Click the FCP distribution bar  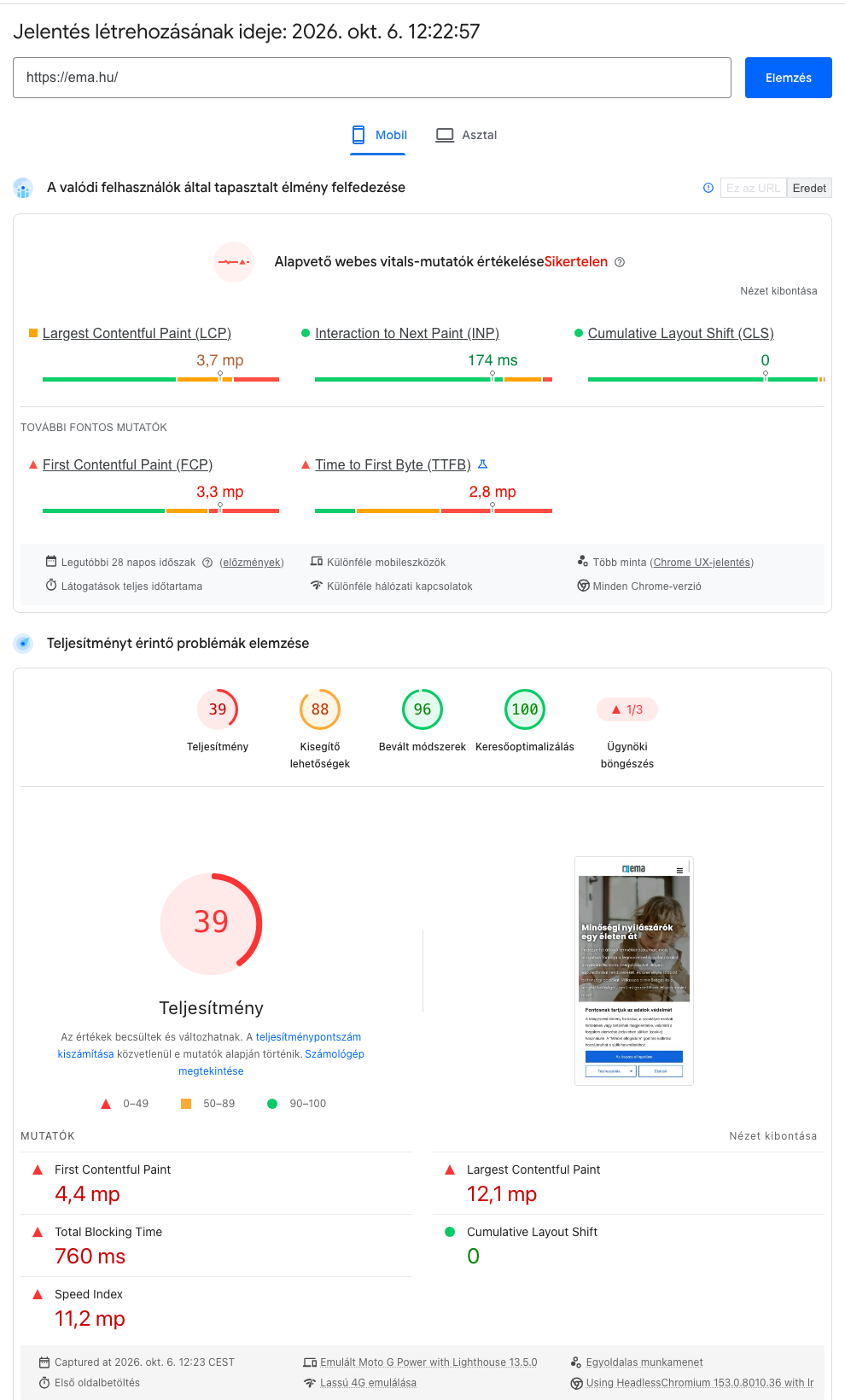pos(160,510)
